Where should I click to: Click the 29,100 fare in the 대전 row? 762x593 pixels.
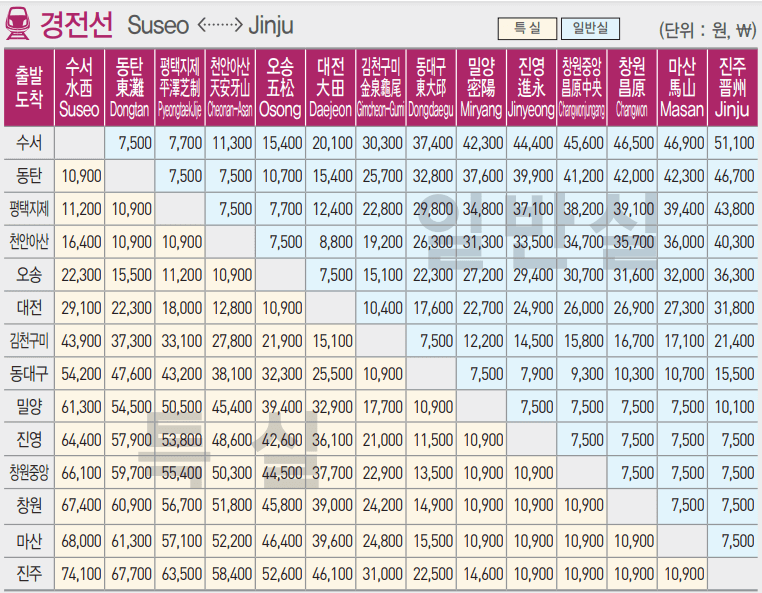click(81, 308)
